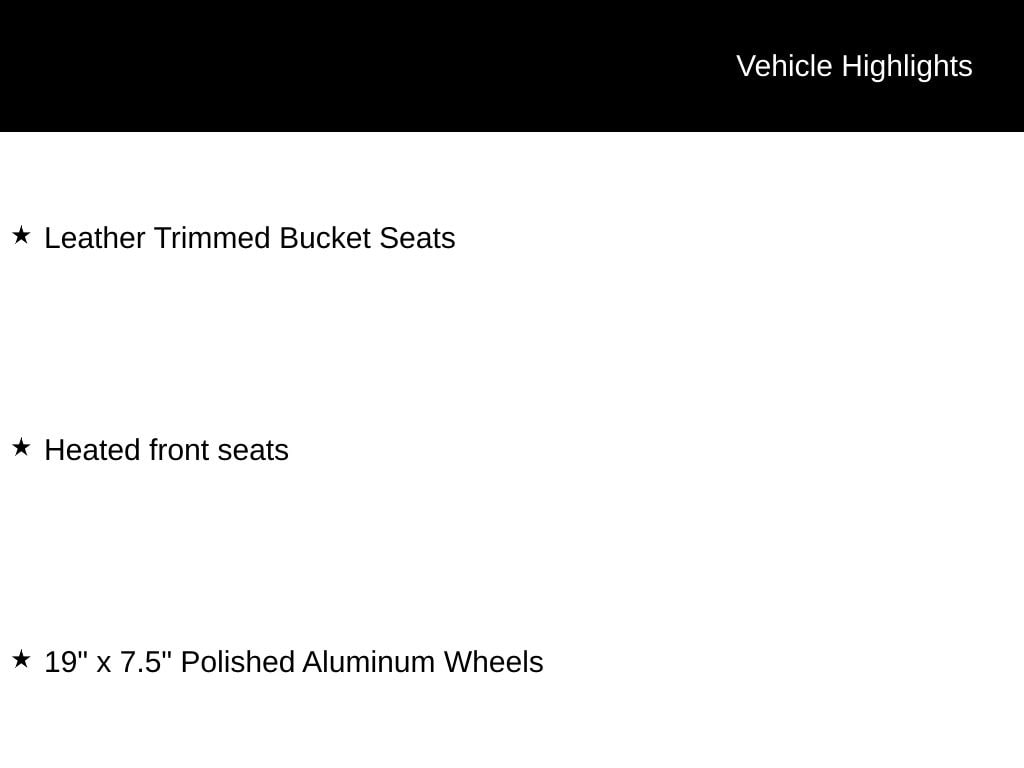
Task: Click the Vehicle Highlights heading
Action: 854,67
